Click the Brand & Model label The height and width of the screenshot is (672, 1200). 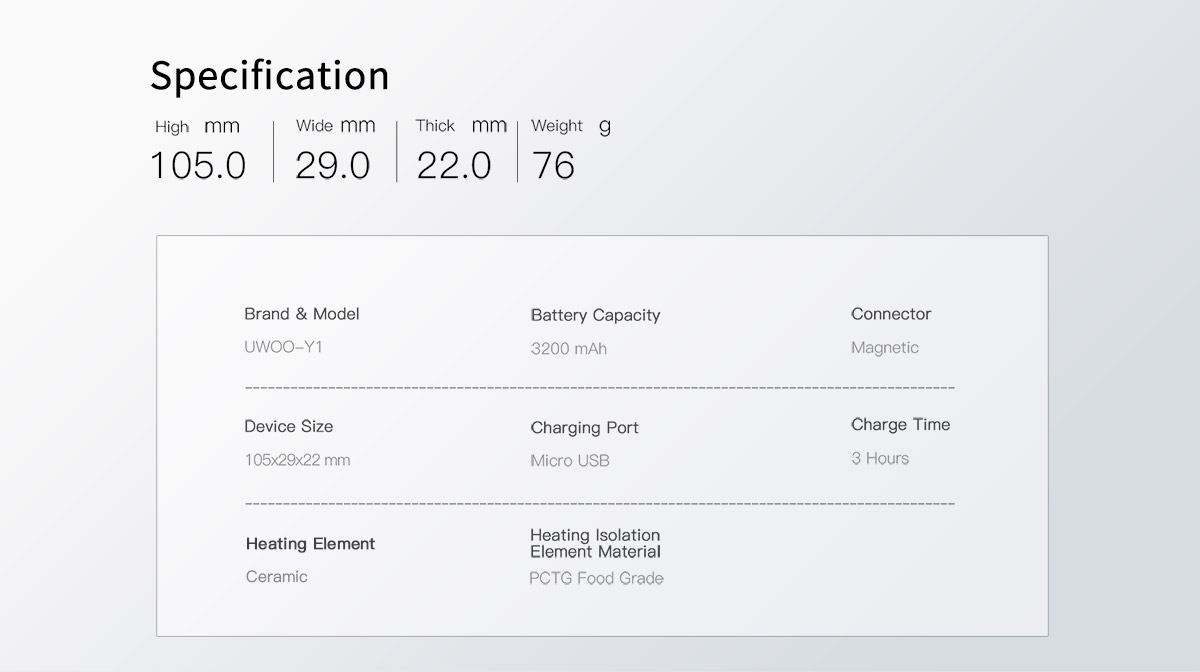[x=301, y=314]
